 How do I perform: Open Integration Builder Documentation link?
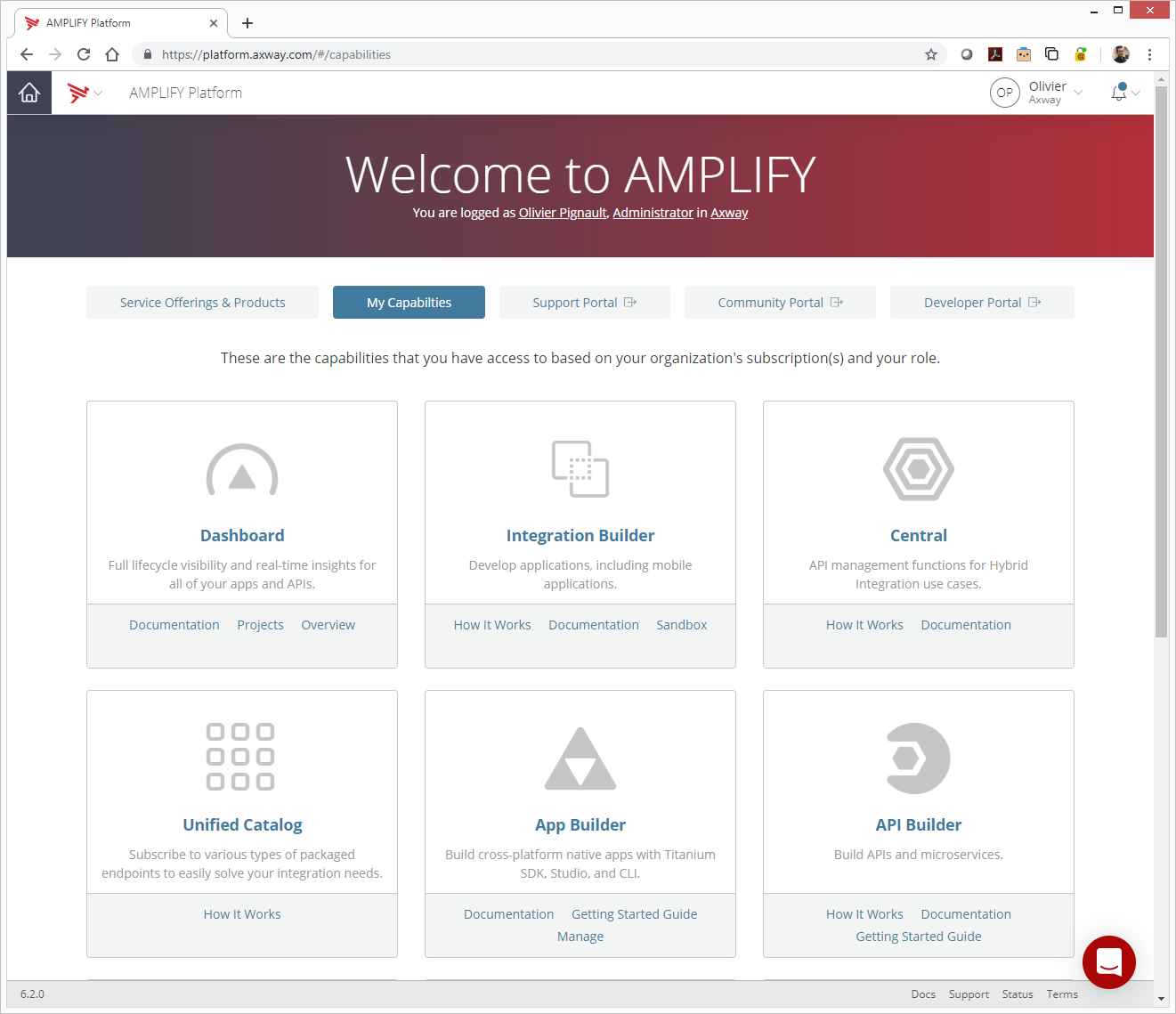tap(594, 625)
